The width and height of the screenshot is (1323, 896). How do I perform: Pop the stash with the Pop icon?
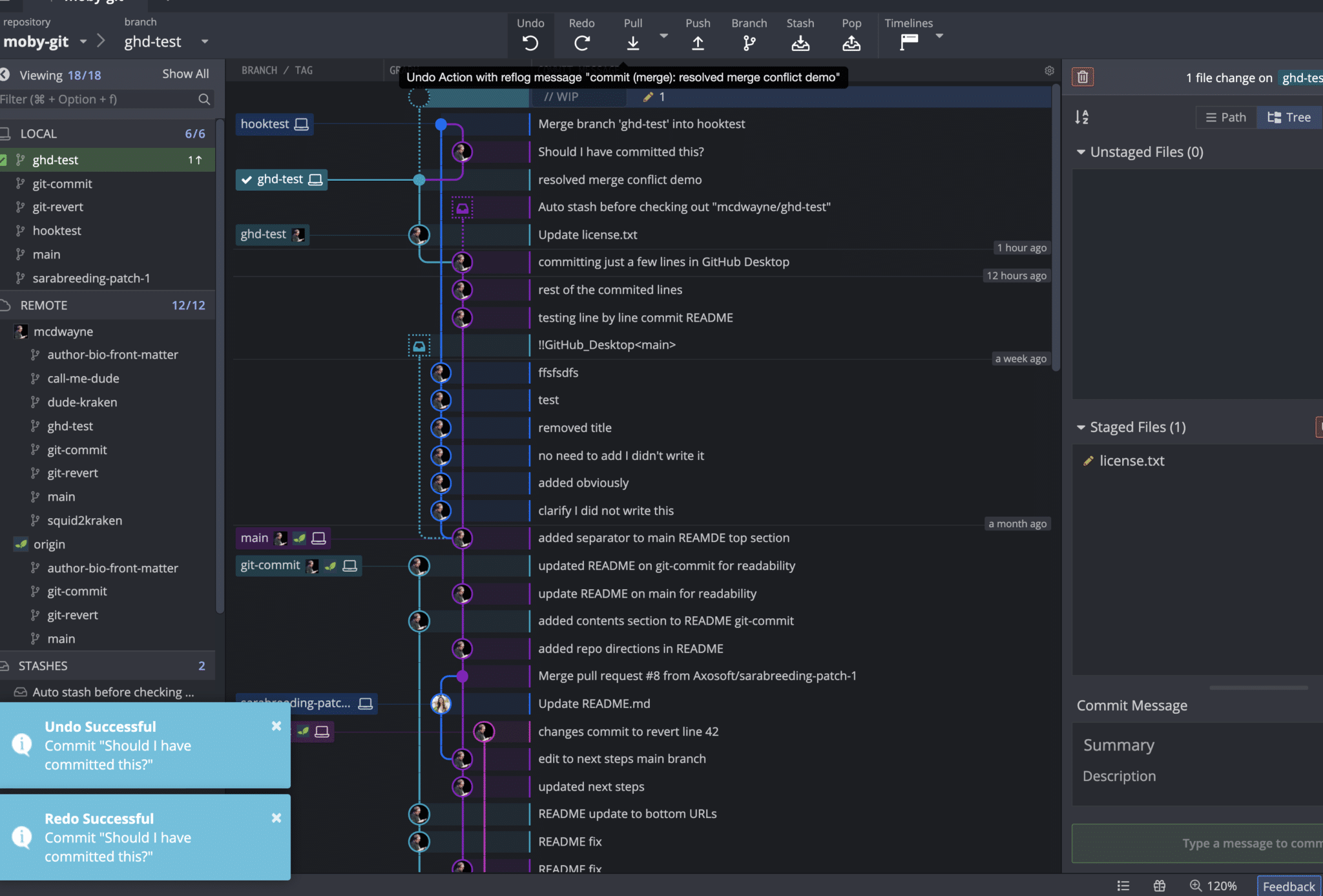(x=851, y=43)
